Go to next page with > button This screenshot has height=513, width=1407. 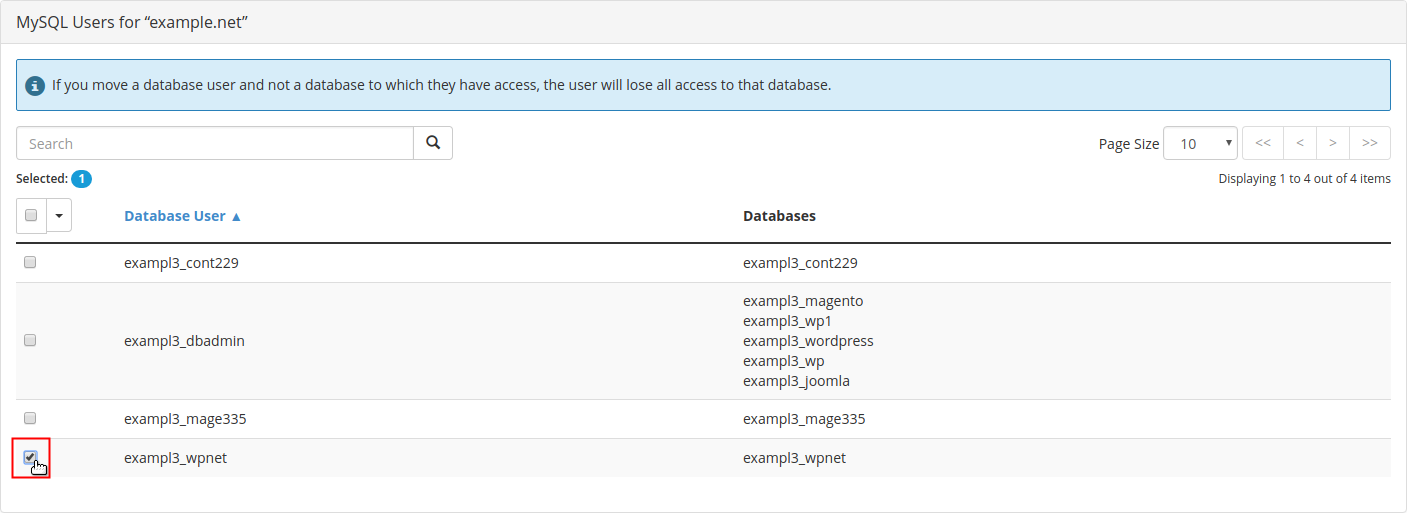(1333, 143)
